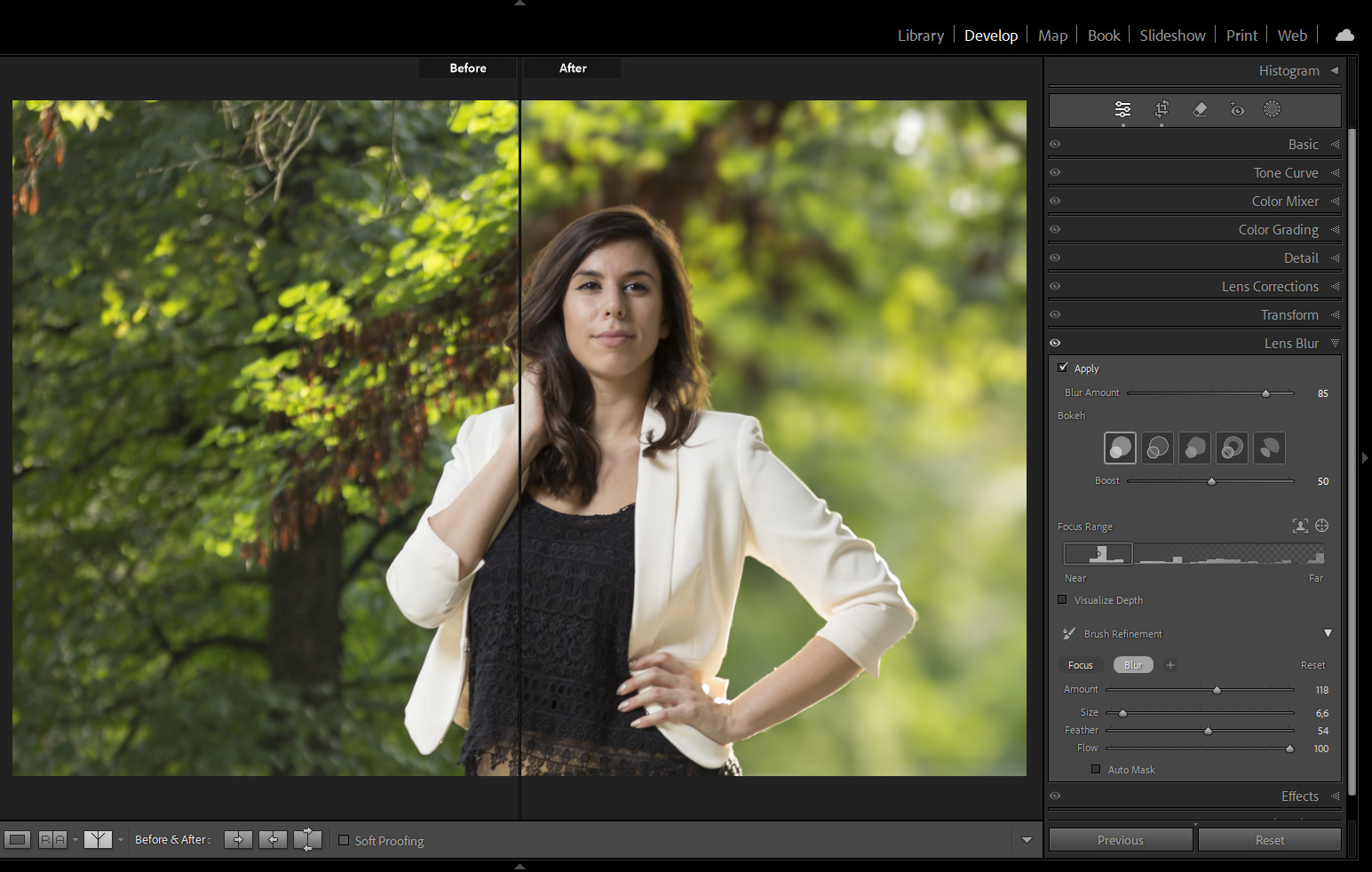Click the subject focus icon in Focus Range

point(1301,526)
